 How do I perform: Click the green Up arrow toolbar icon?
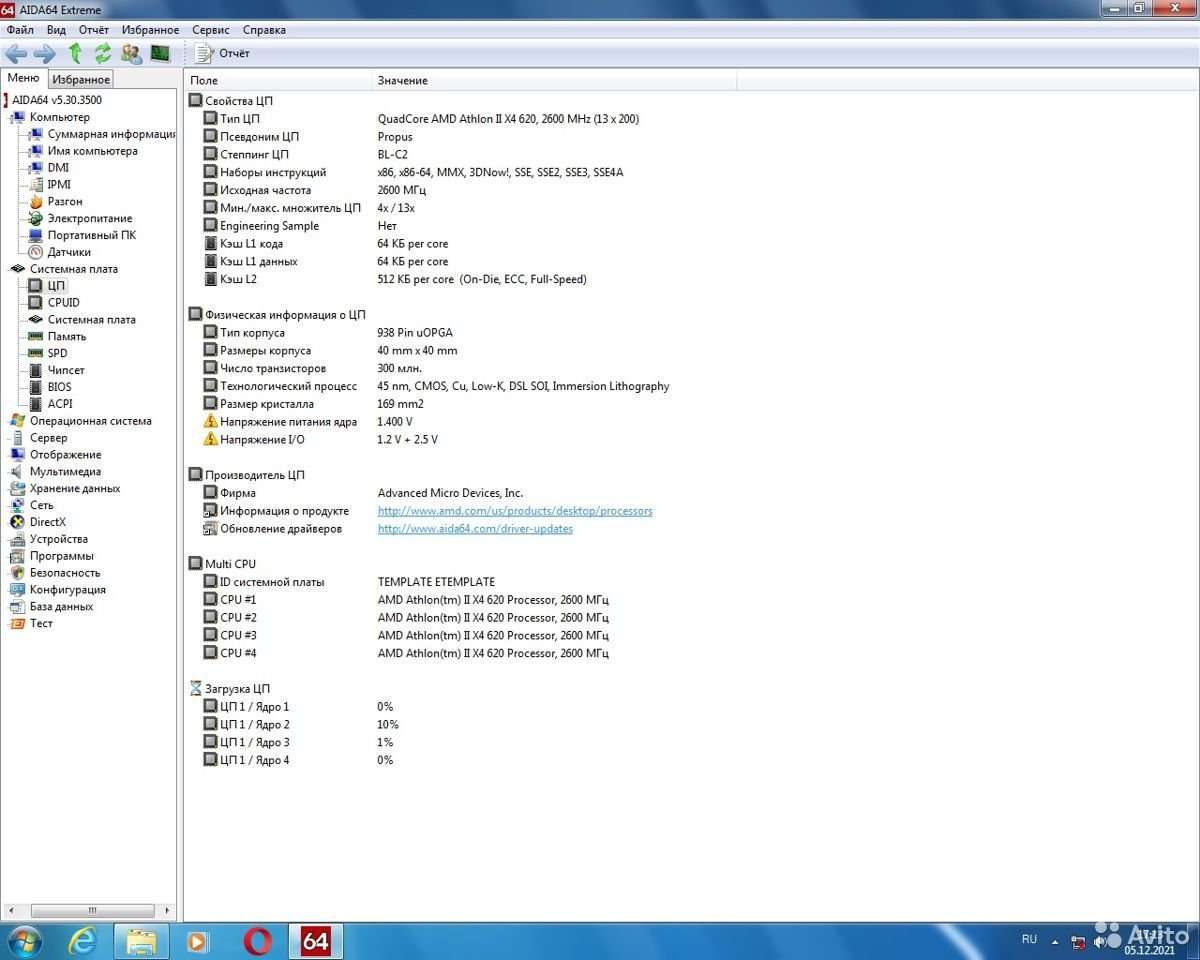tap(75, 53)
